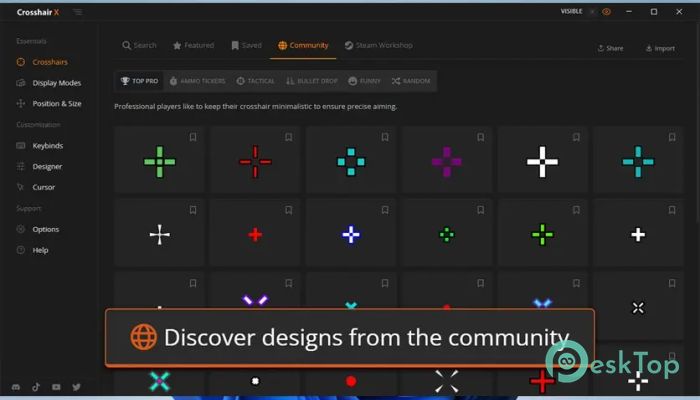The image size is (700, 400).
Task: Bookmark the purple plus crosshair
Action: (480, 137)
